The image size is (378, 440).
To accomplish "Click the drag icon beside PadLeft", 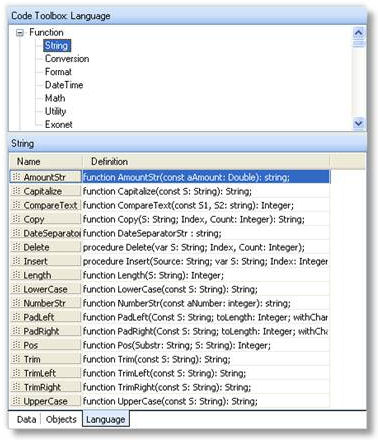I will 16,317.
